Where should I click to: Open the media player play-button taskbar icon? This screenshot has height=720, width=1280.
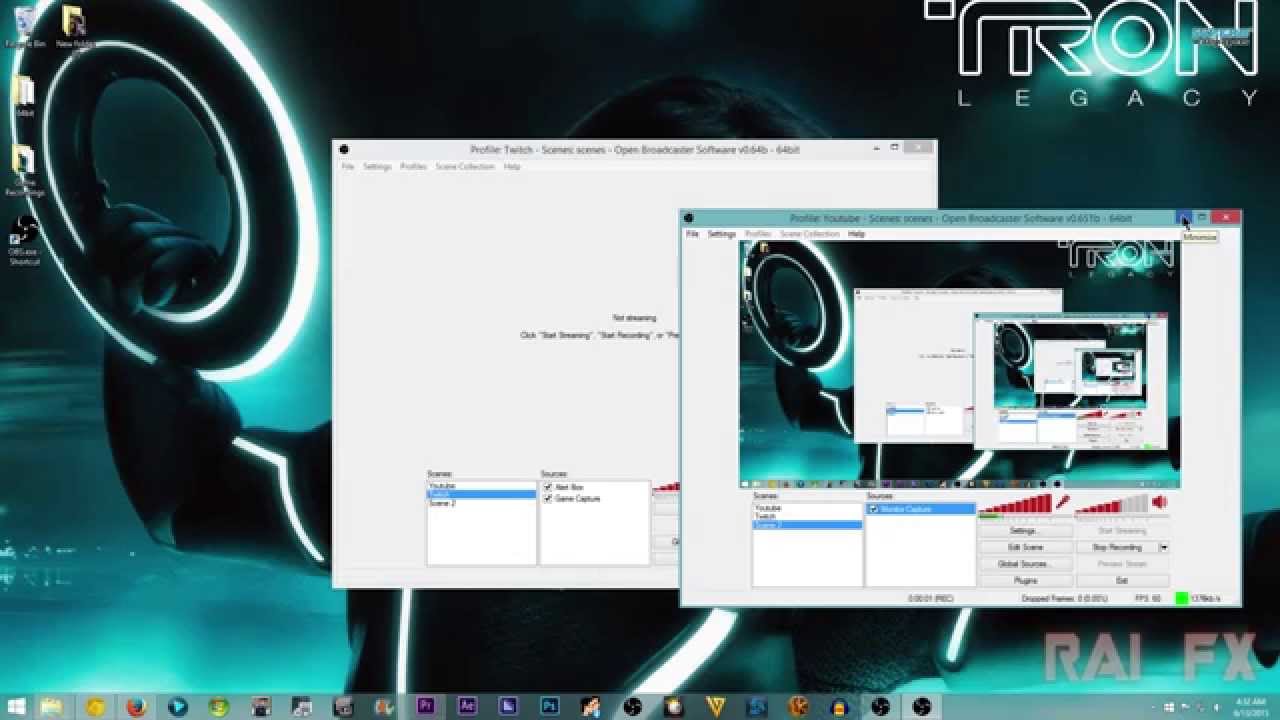(x=178, y=707)
